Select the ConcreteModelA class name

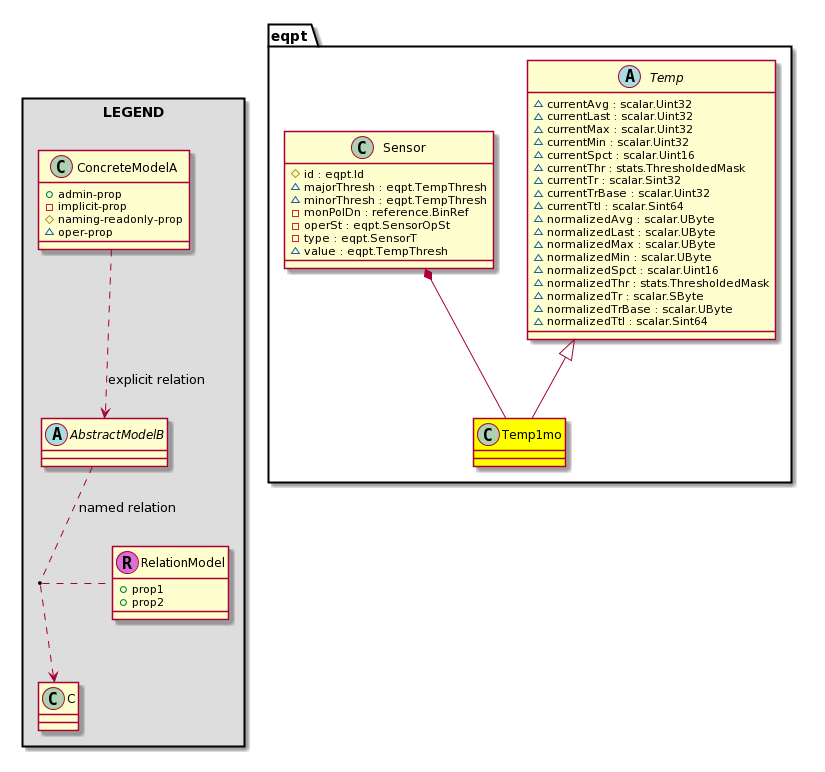(127, 167)
